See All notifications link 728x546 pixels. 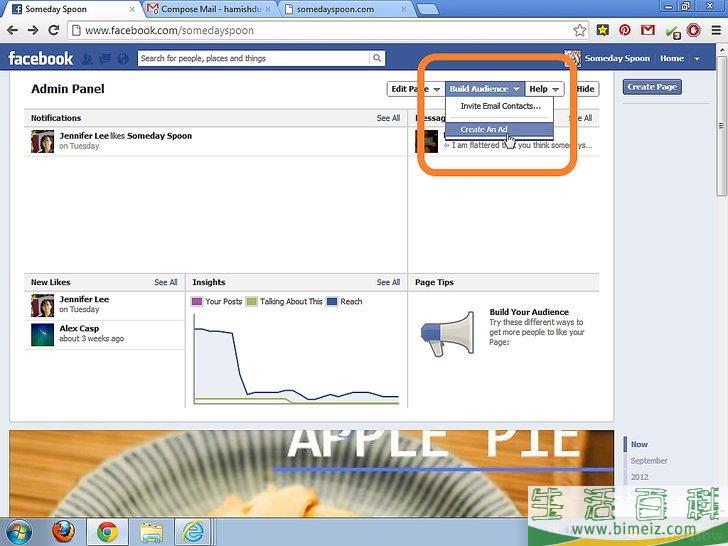[388, 118]
